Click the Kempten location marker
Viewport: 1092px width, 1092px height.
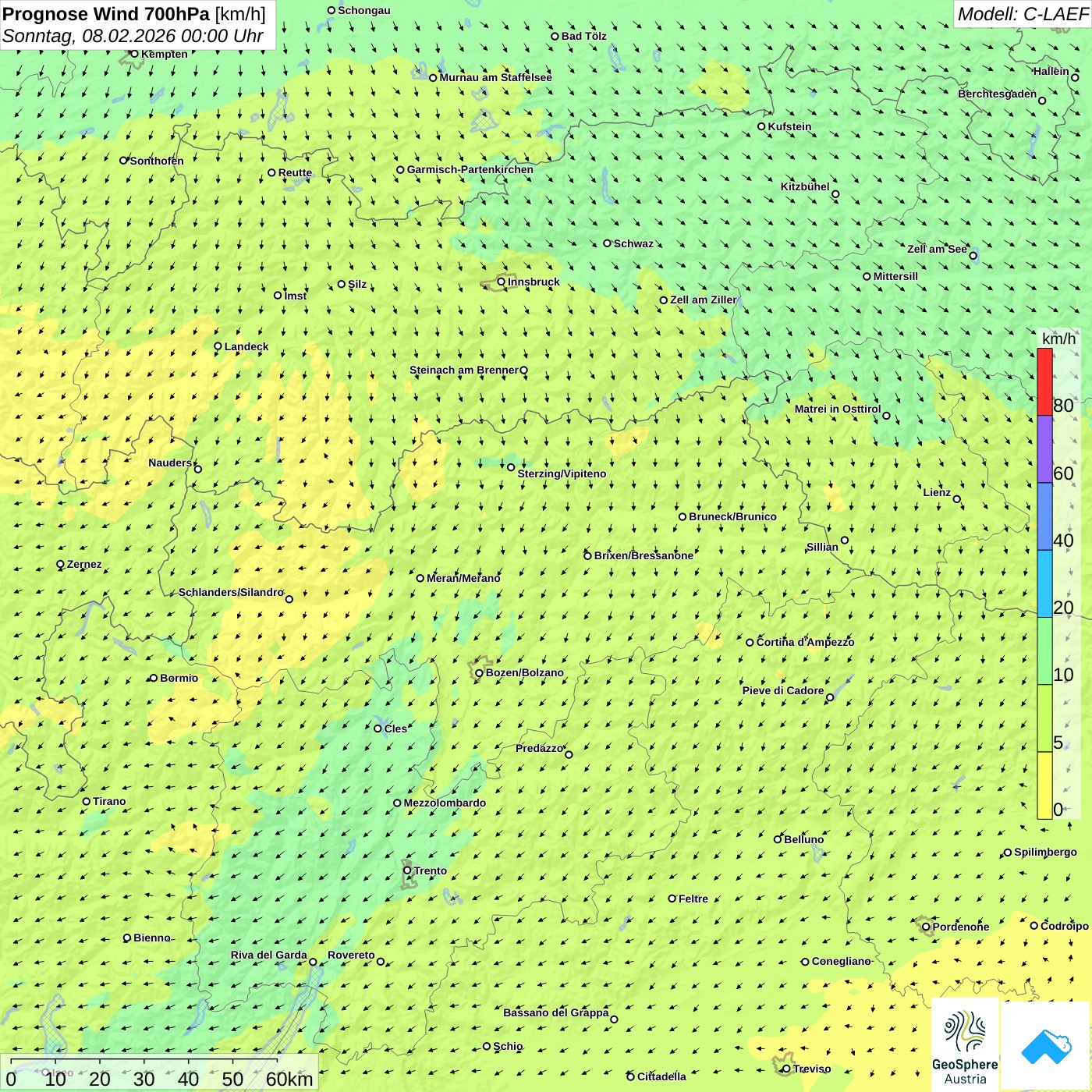click(134, 54)
